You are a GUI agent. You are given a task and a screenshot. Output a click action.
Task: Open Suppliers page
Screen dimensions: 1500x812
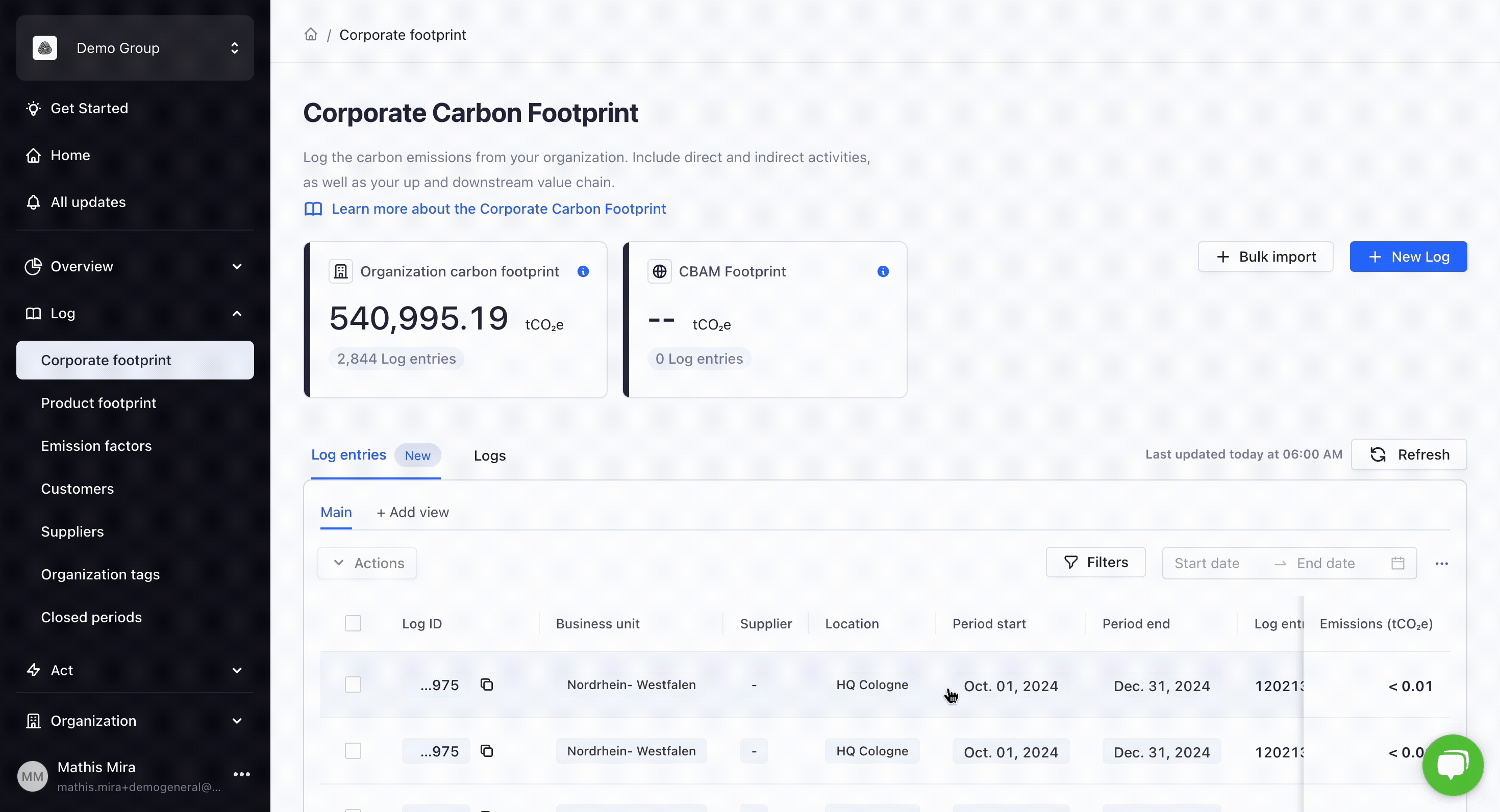coord(72,531)
